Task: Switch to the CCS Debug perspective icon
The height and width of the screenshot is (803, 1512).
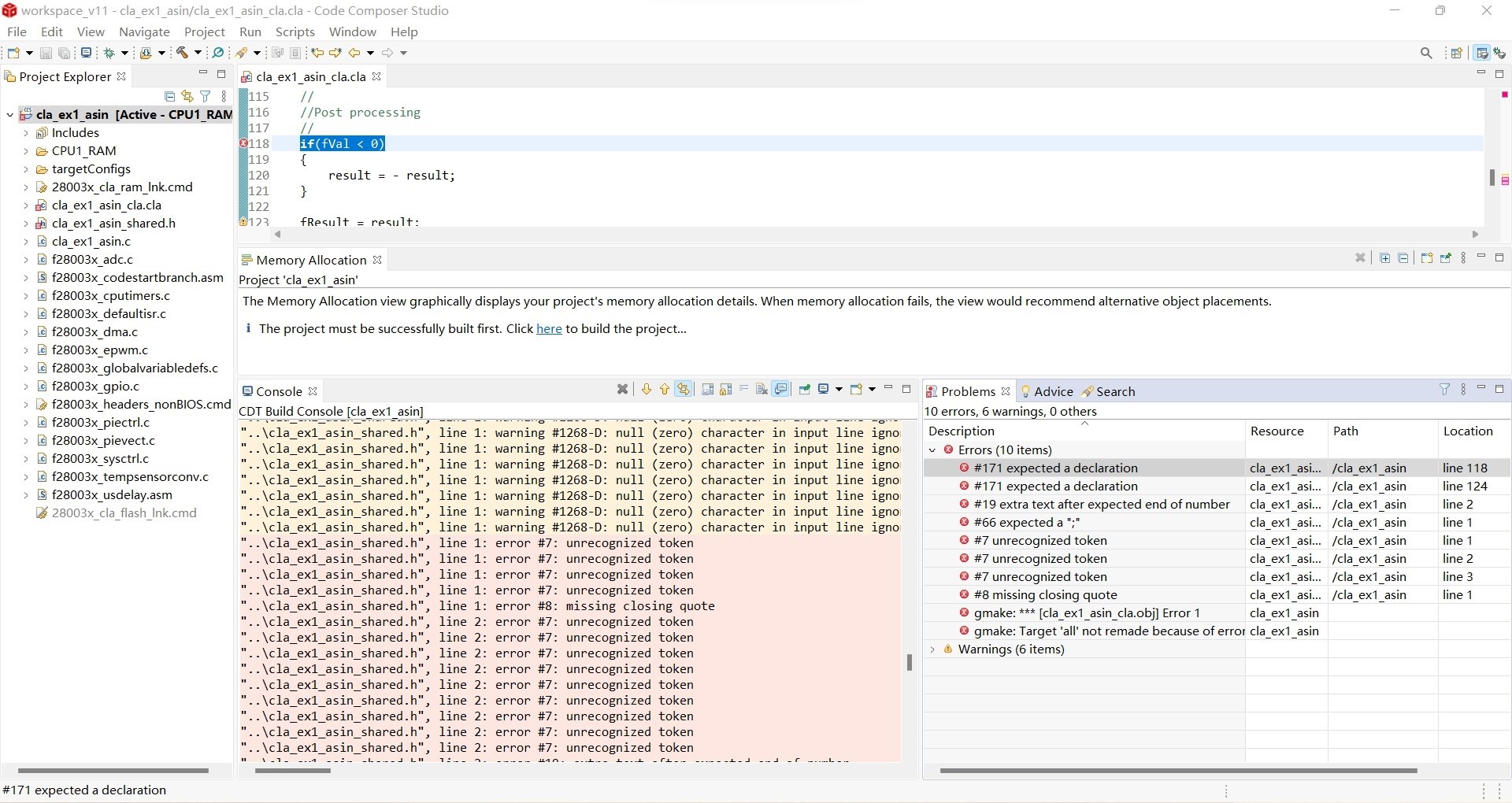Action: point(1500,53)
